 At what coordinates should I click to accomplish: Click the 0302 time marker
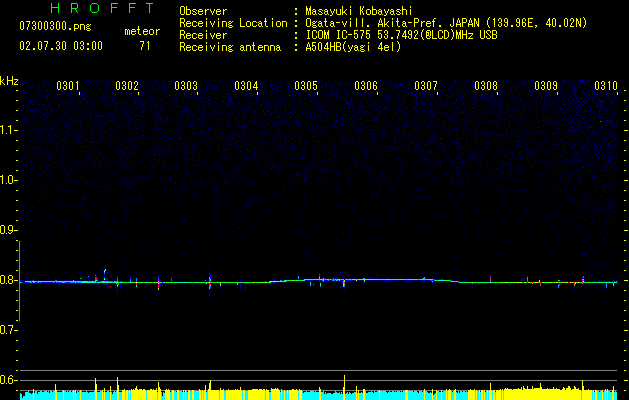click(x=127, y=86)
